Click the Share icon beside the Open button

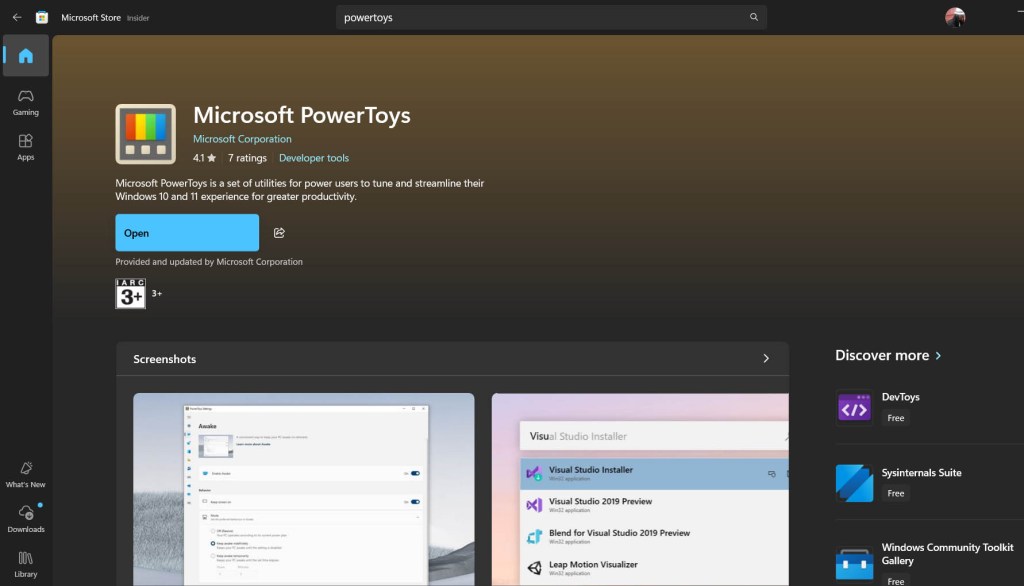pyautogui.click(x=279, y=232)
